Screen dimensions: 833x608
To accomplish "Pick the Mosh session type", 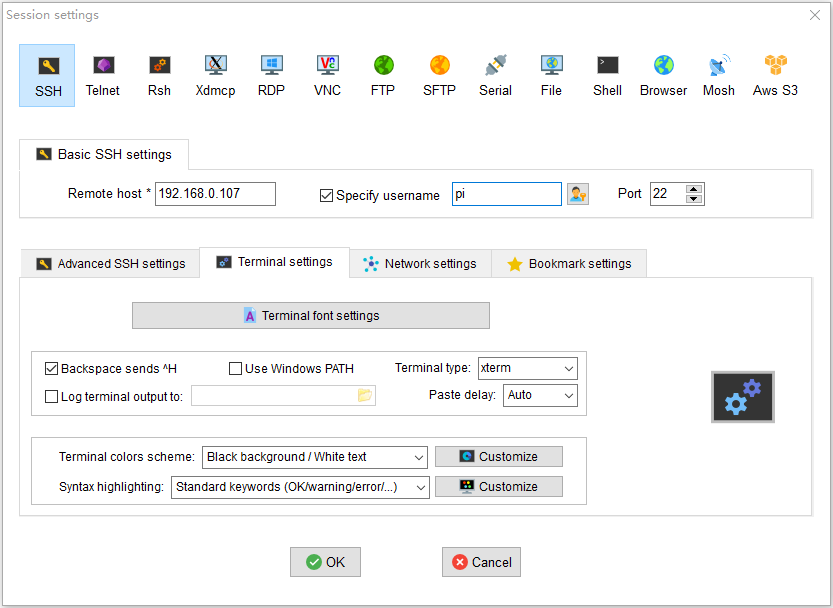I will click(x=719, y=75).
